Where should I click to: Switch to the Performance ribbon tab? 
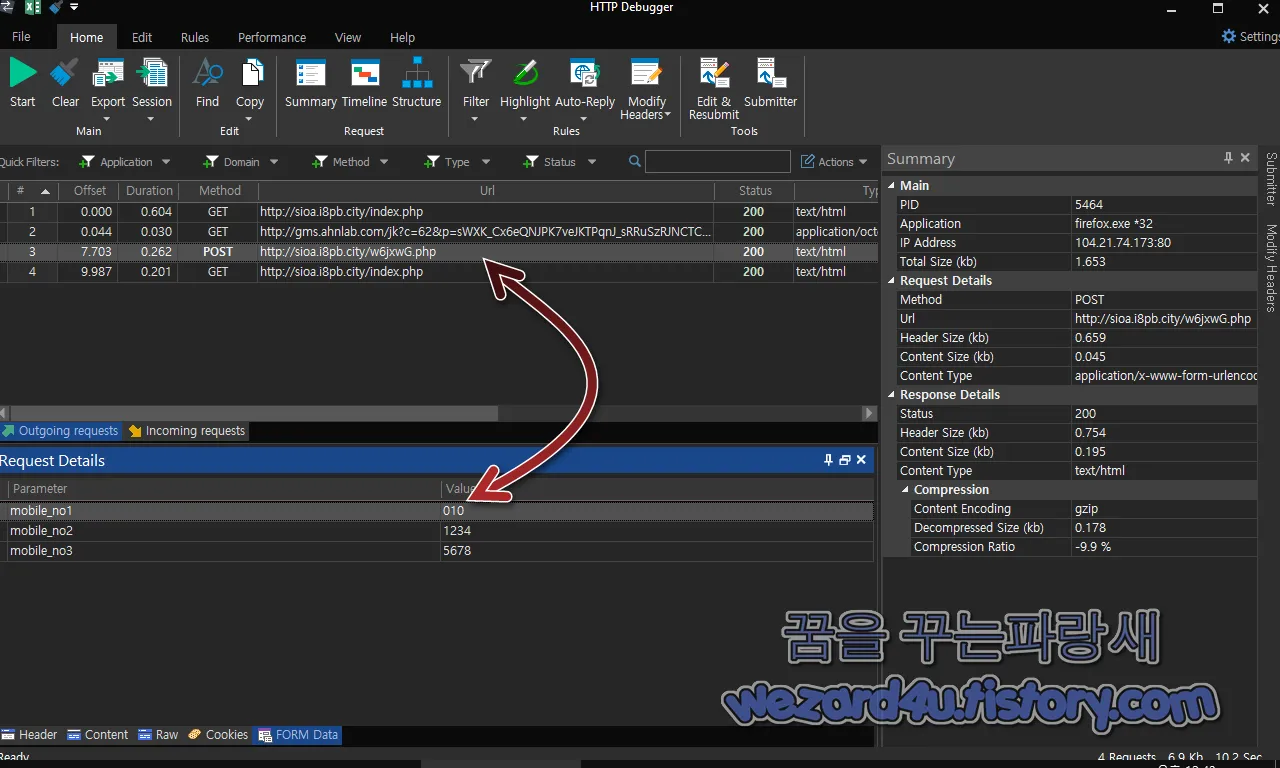[x=272, y=37]
